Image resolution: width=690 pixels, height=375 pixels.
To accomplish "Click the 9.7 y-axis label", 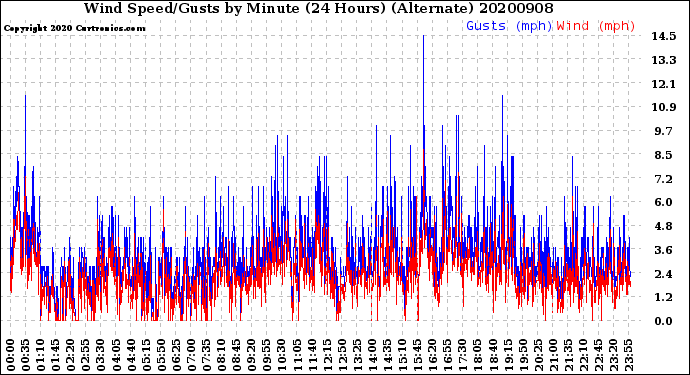I will 664,131.
